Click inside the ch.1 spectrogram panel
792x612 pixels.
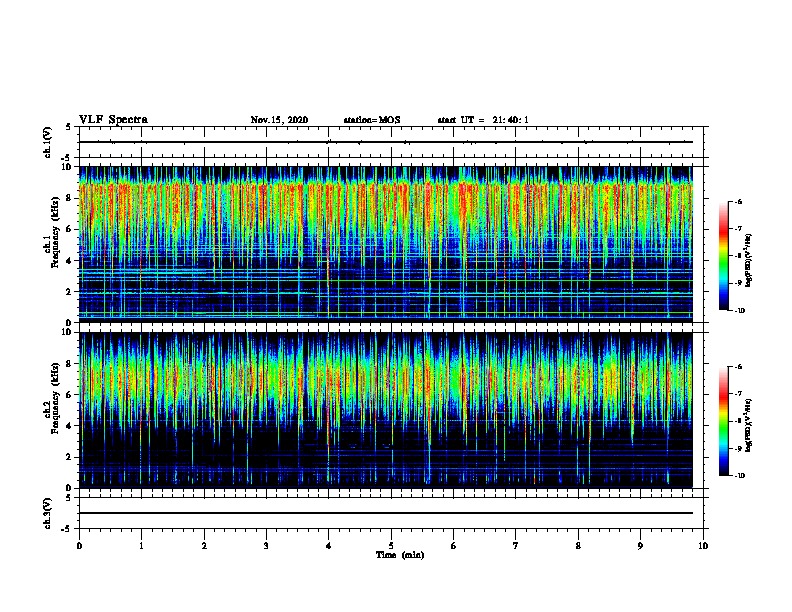[x=386, y=244]
